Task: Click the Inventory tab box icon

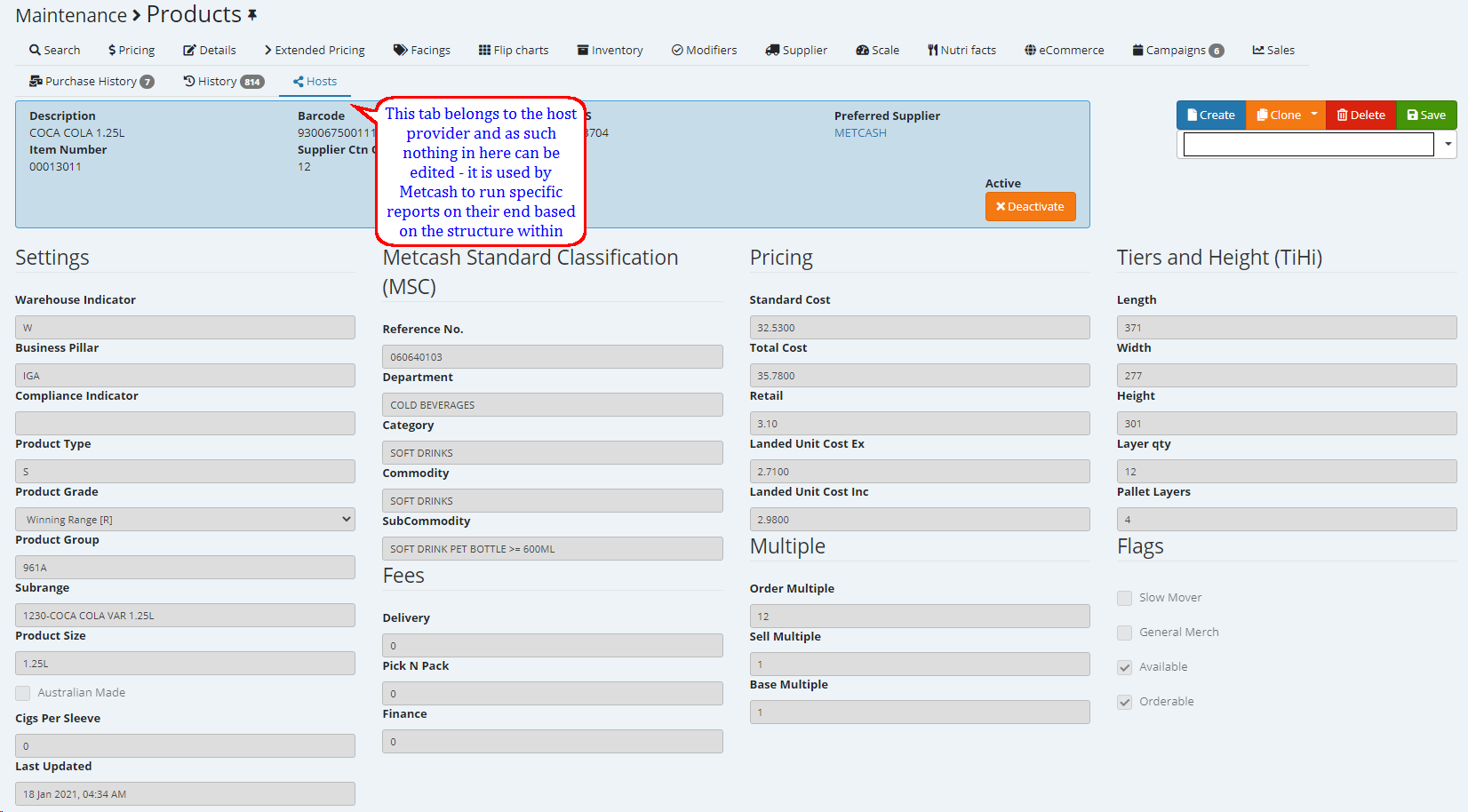Action: 583,51
